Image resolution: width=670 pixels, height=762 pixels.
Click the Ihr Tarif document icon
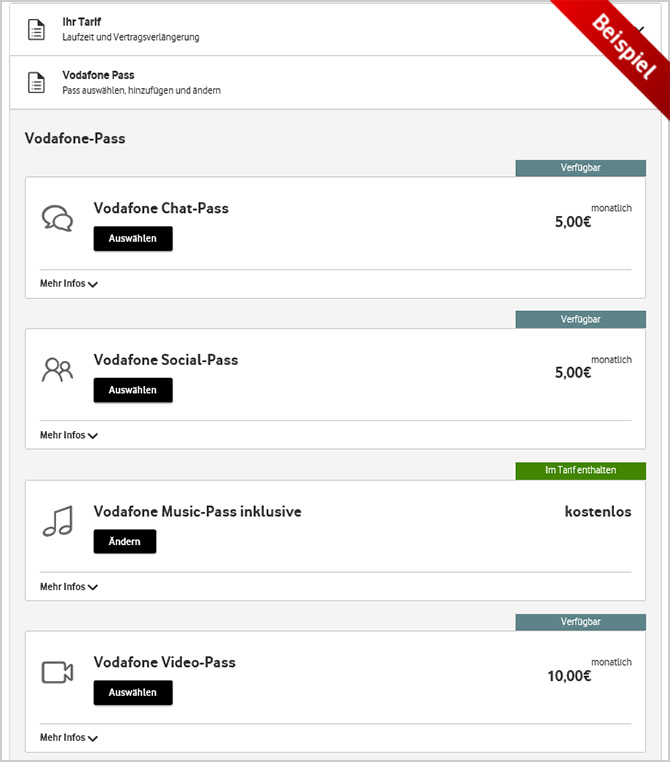(36, 29)
